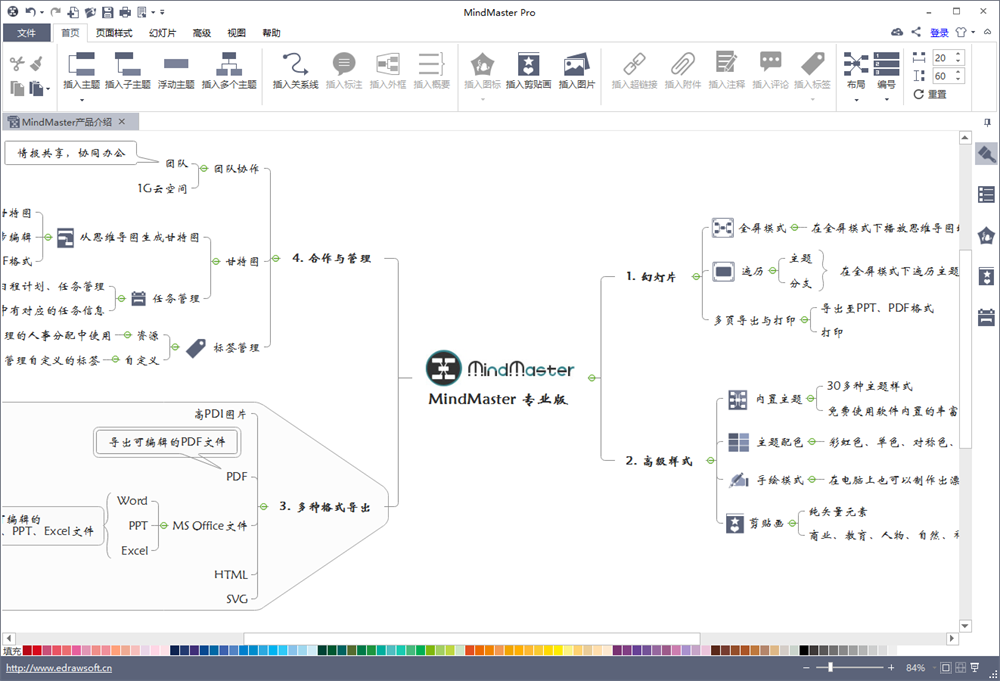The image size is (1000, 681).
Task: Collapse the branch toggle next to 2. 高级样式
Action: 710,460
